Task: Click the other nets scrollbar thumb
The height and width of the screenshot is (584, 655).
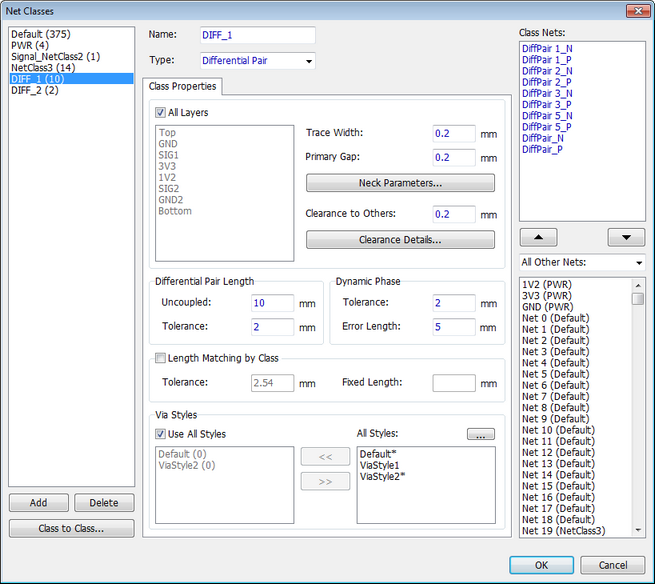Action: [638, 299]
